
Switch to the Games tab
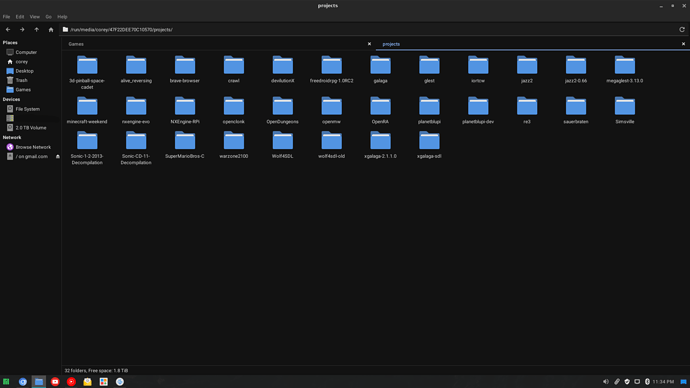pos(76,44)
